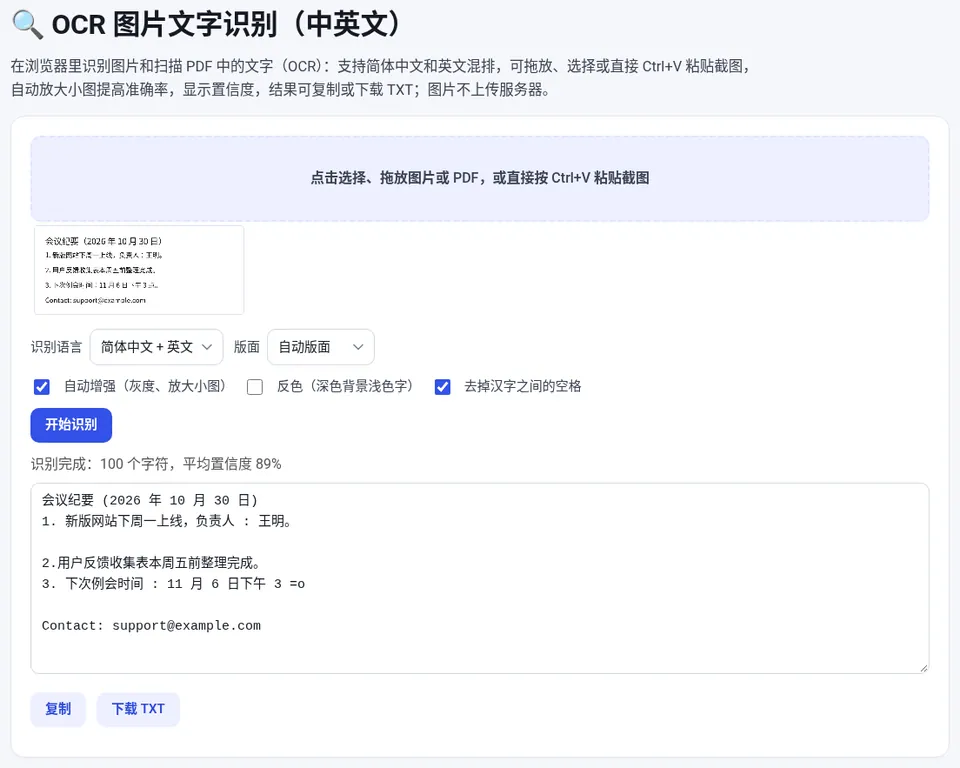Click inside the OCR result text area
The width and height of the screenshot is (960, 768).
pos(480,578)
